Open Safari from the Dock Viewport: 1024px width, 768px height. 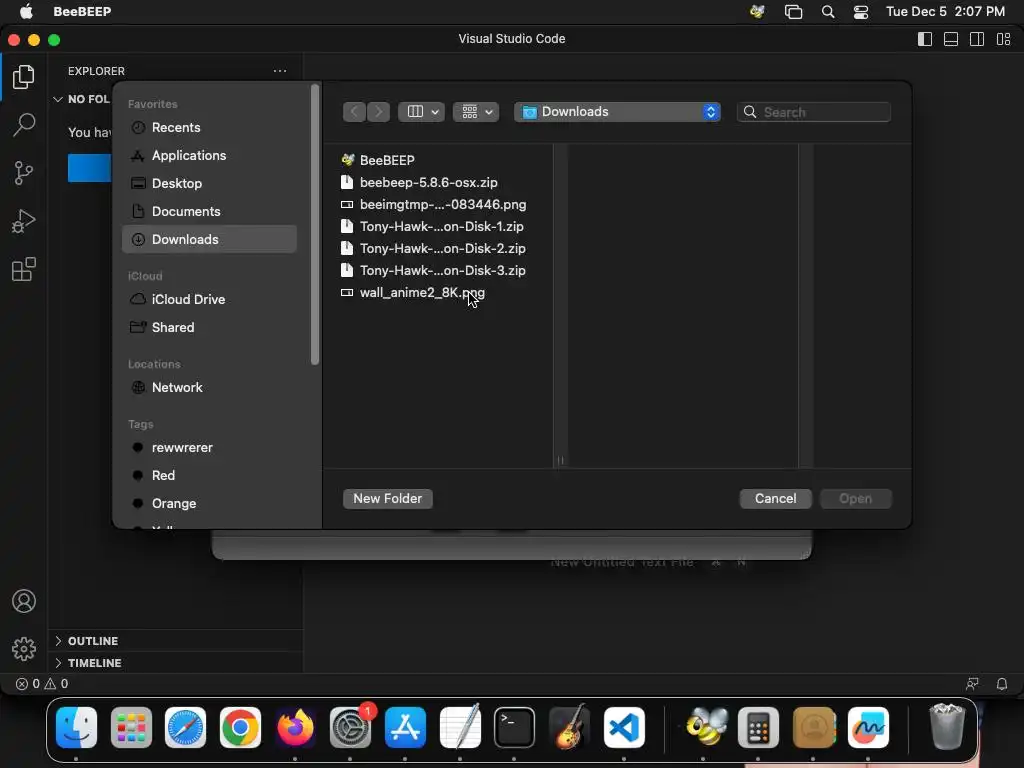click(185, 728)
